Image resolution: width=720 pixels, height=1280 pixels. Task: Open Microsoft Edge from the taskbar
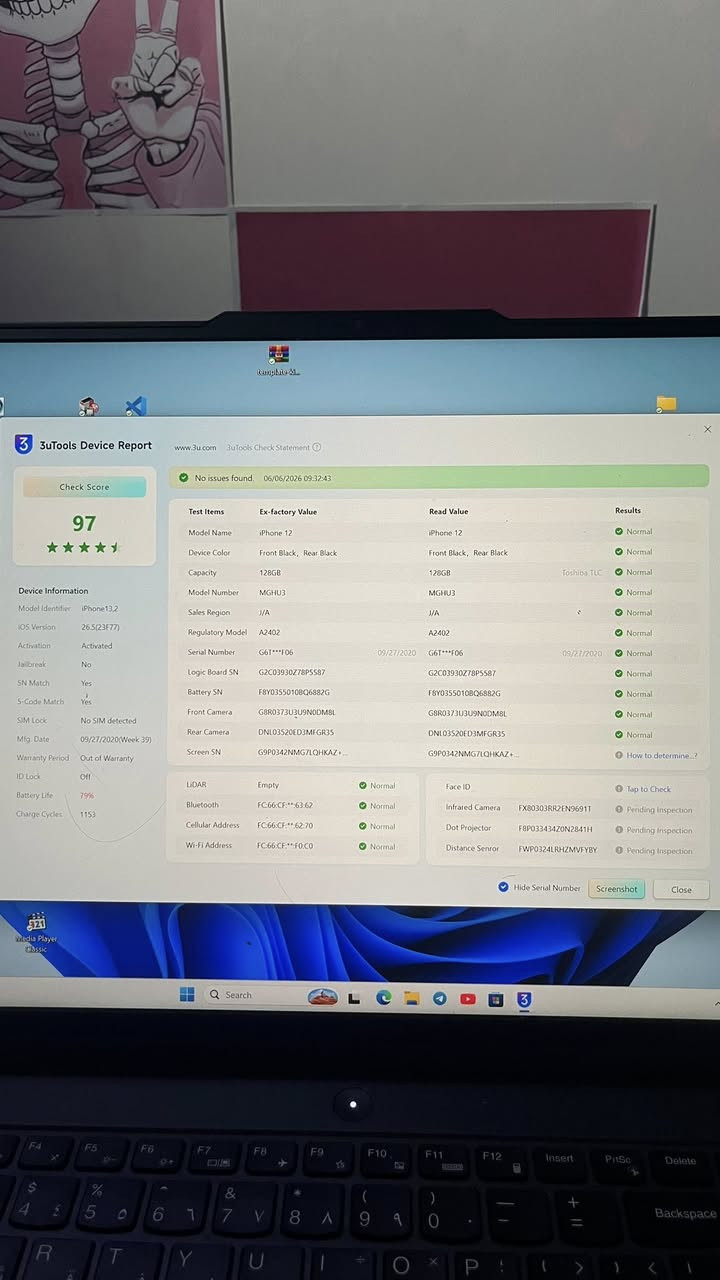coord(383,998)
